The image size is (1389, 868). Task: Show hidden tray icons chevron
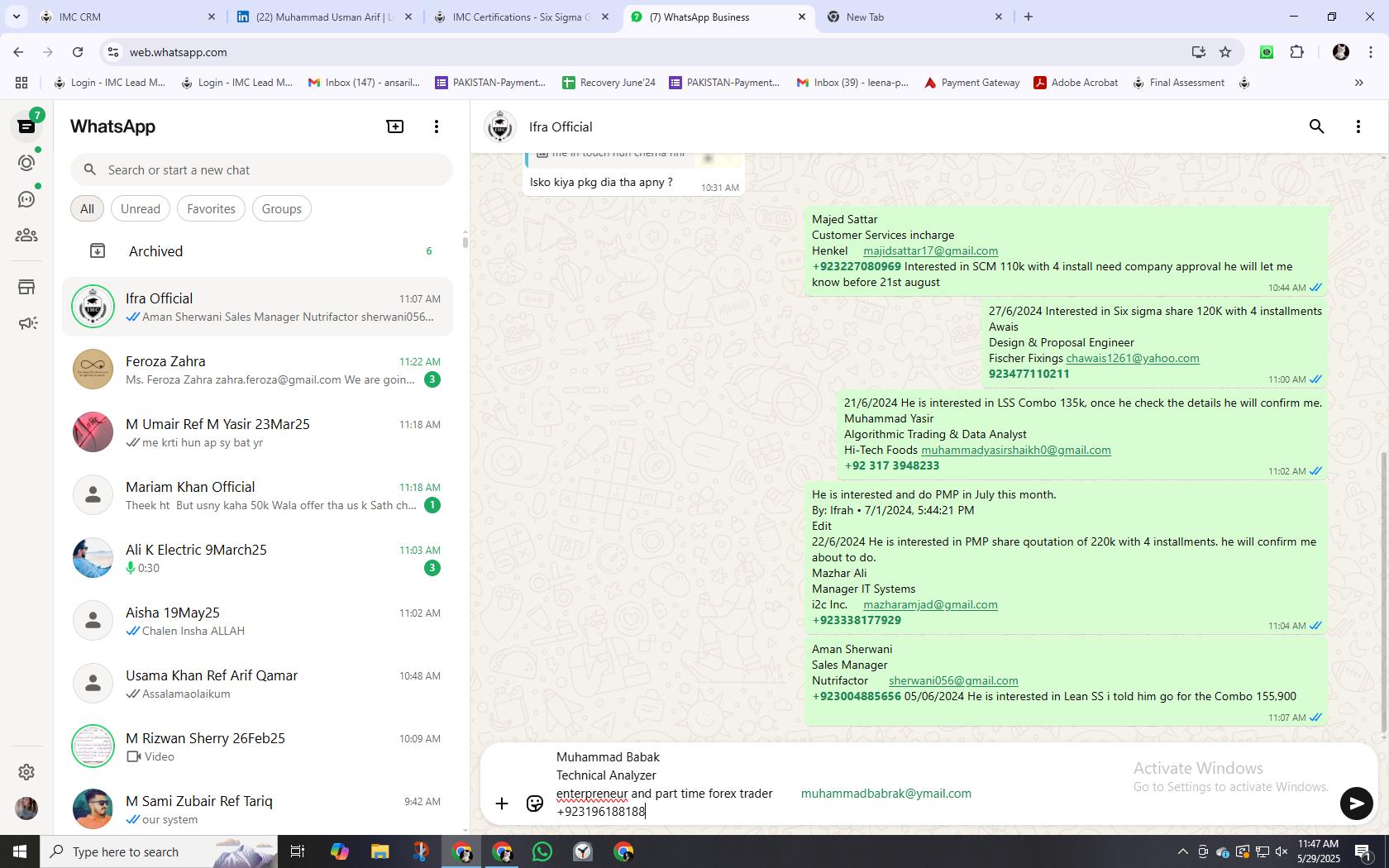click(x=1182, y=851)
